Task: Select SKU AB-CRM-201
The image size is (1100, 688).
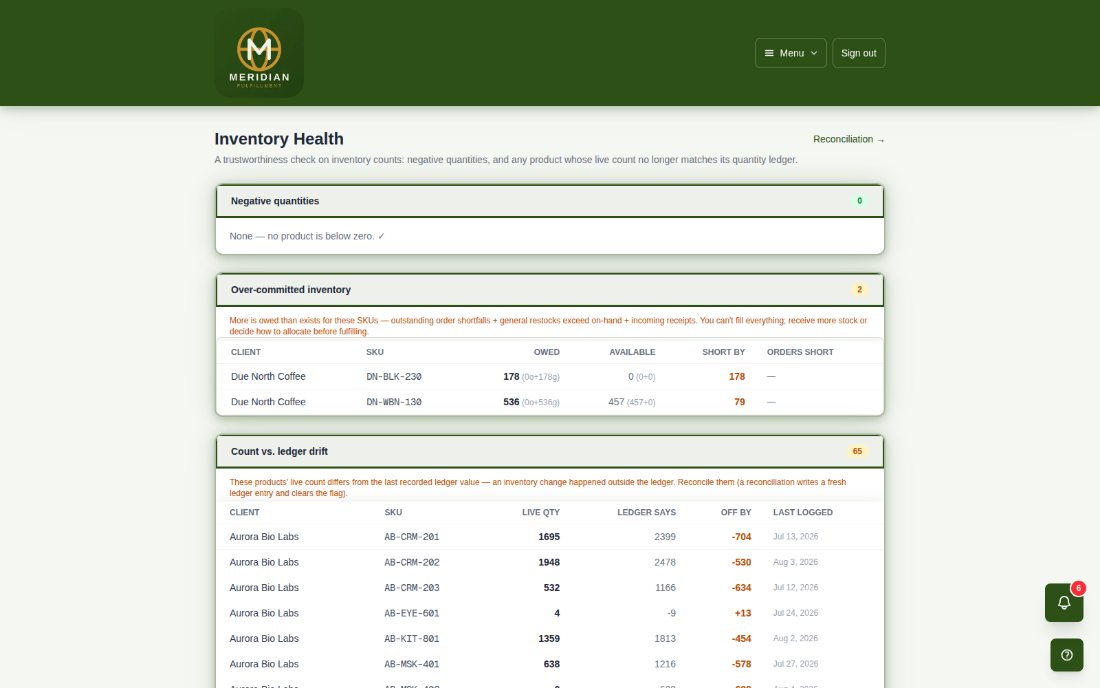Action: point(412,537)
